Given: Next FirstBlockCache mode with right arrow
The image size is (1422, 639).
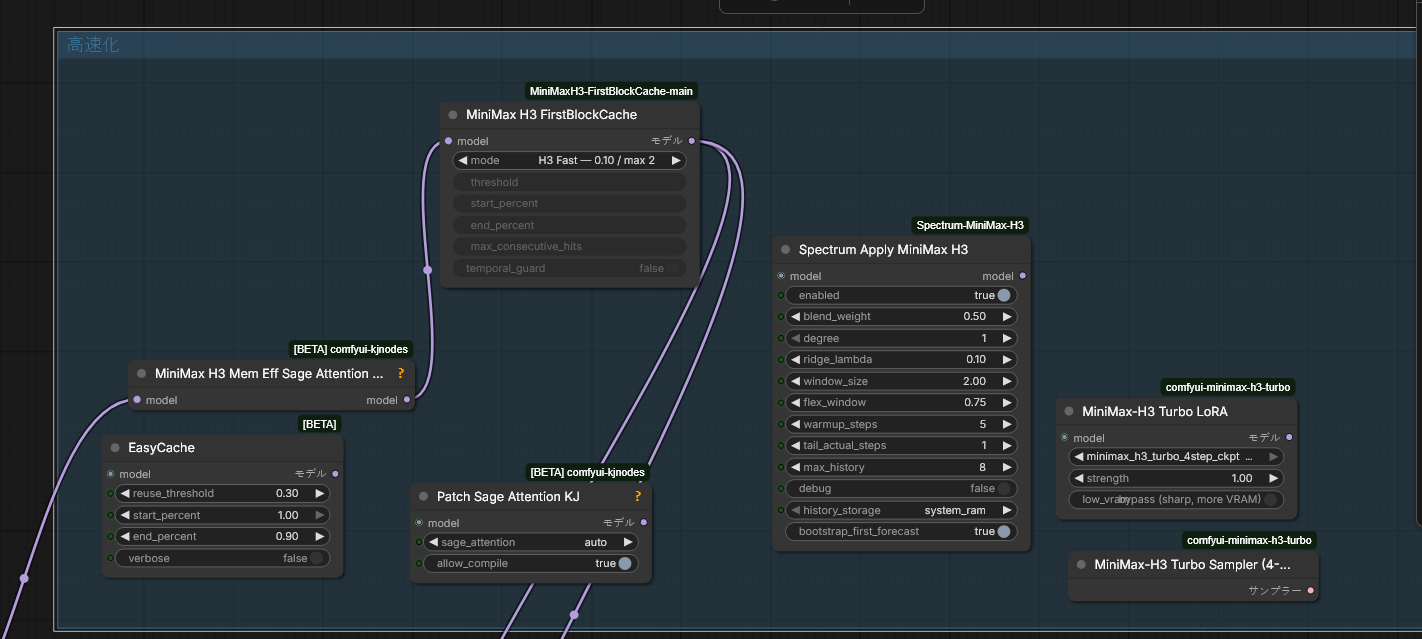Looking at the screenshot, I should pyautogui.click(x=676, y=160).
